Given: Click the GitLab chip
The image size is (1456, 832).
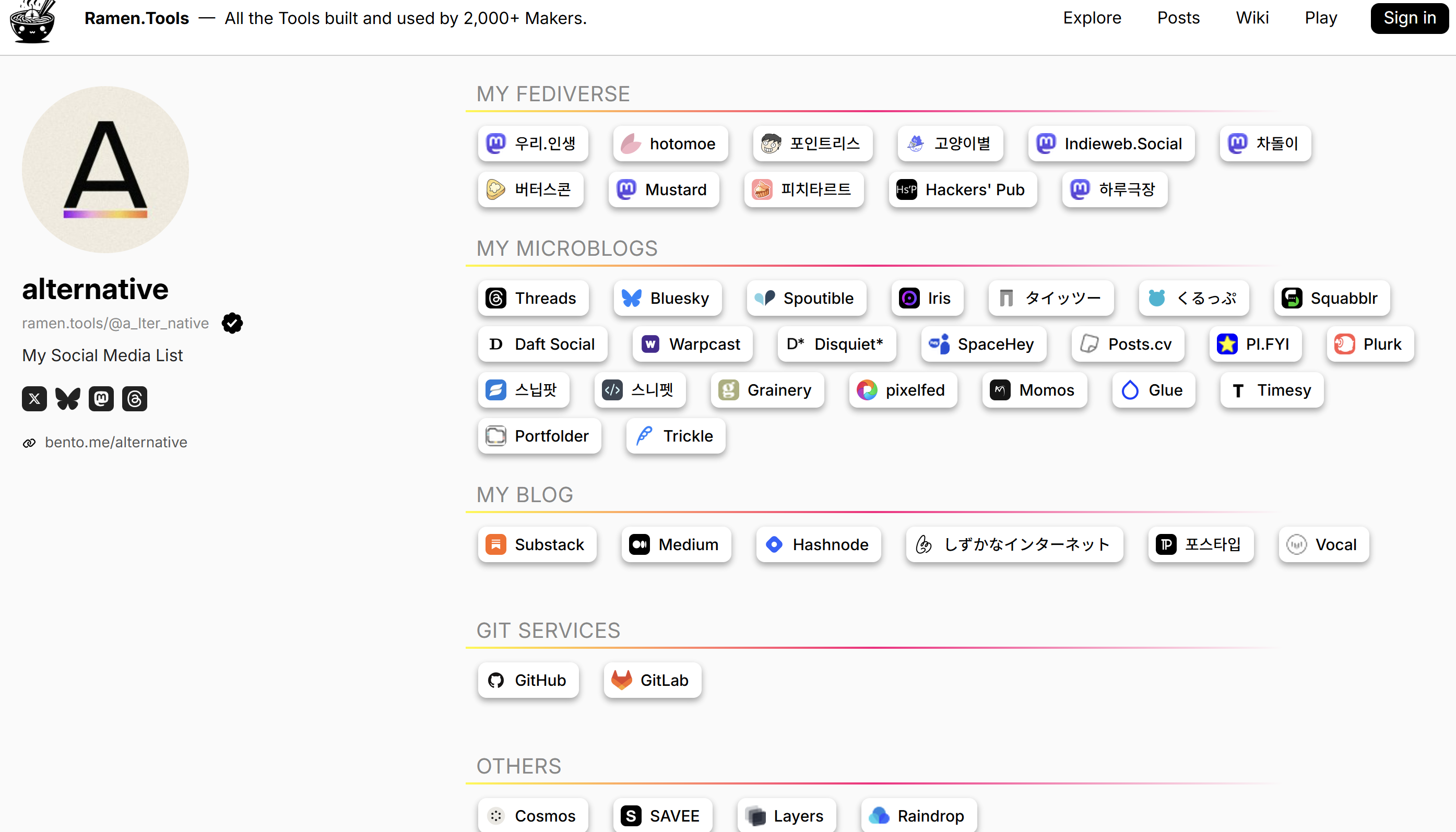Looking at the screenshot, I should pyautogui.click(x=652, y=680).
